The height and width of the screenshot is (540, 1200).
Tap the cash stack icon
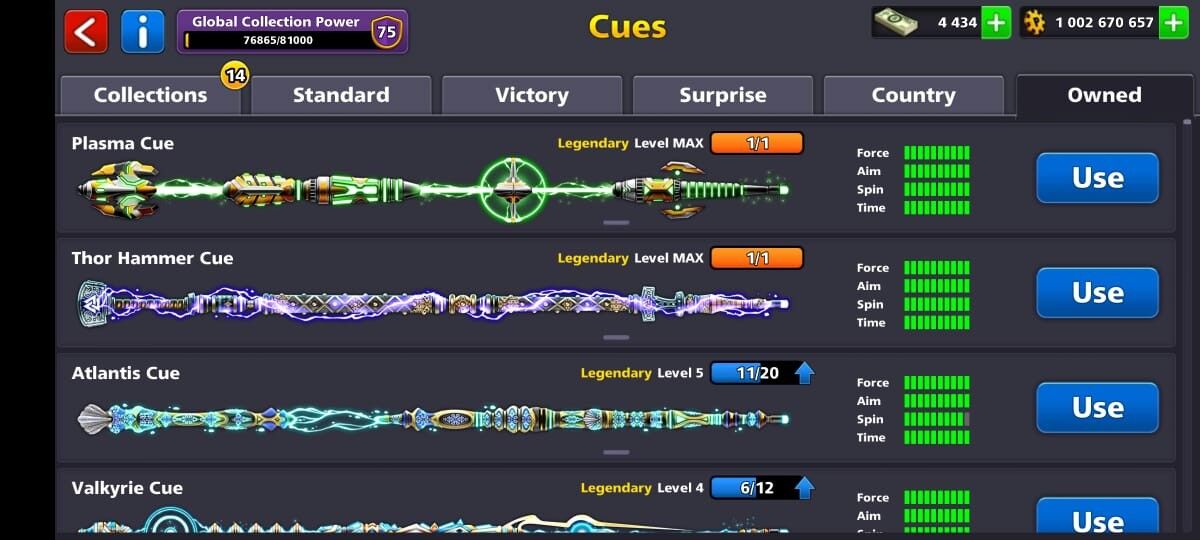click(x=895, y=22)
